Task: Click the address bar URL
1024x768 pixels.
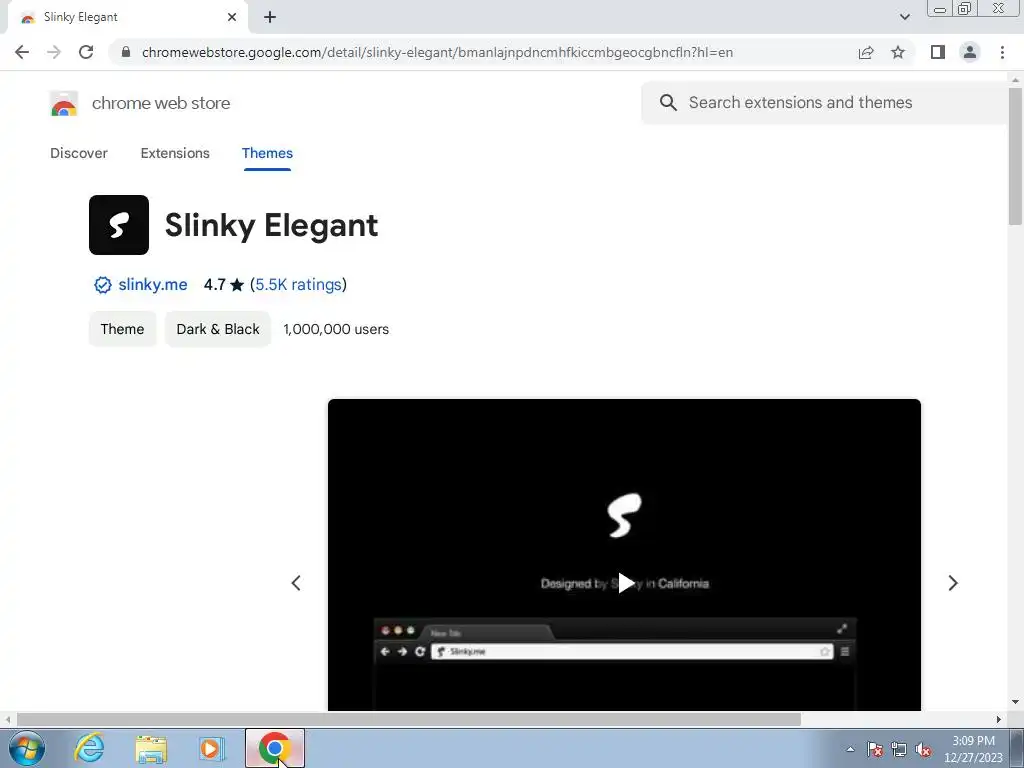Action: point(438,52)
